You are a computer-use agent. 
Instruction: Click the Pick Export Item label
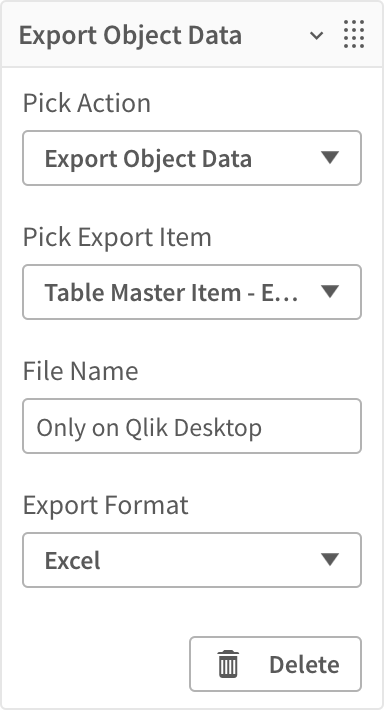point(117,237)
